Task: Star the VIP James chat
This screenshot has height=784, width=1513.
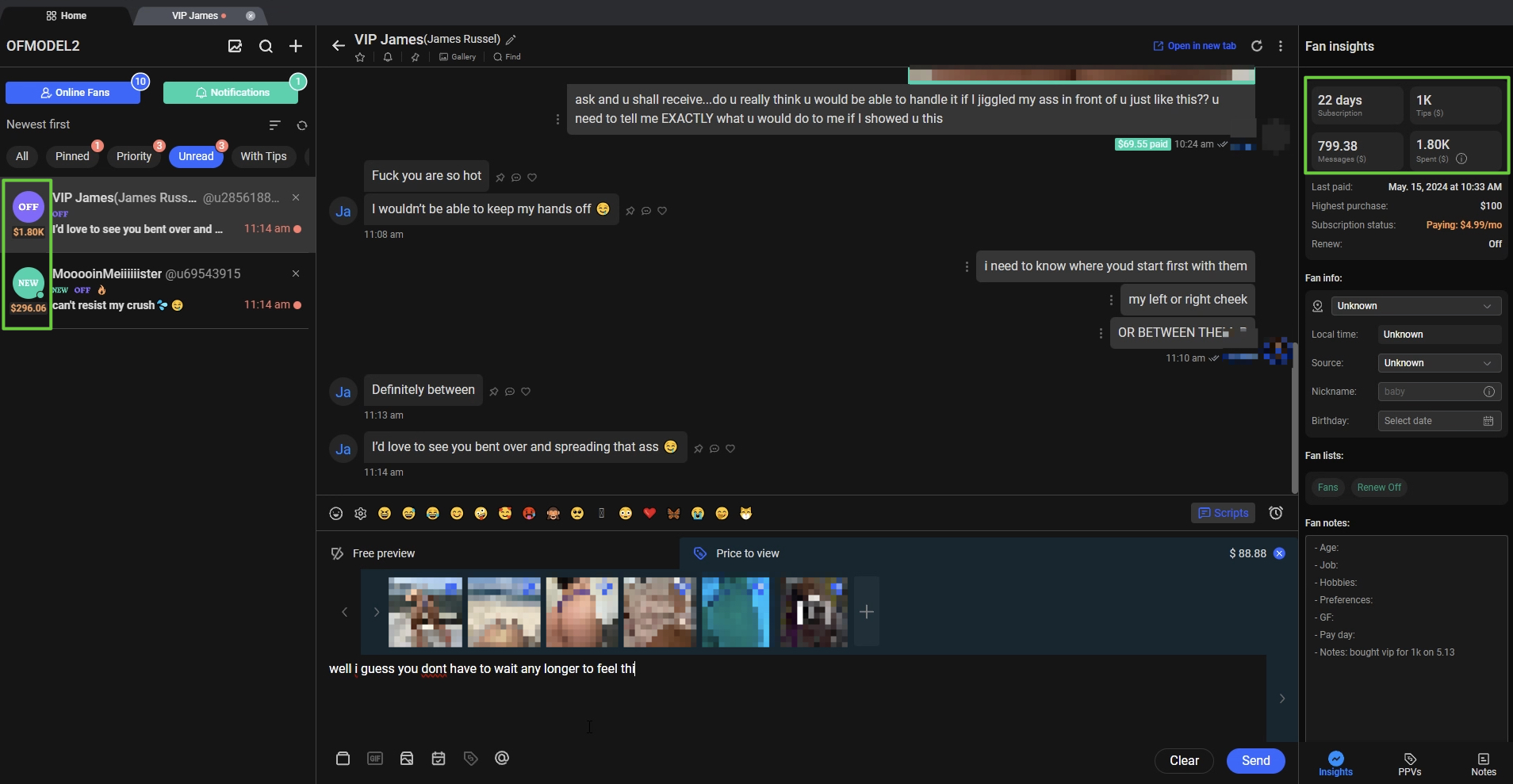Action: pyautogui.click(x=359, y=56)
